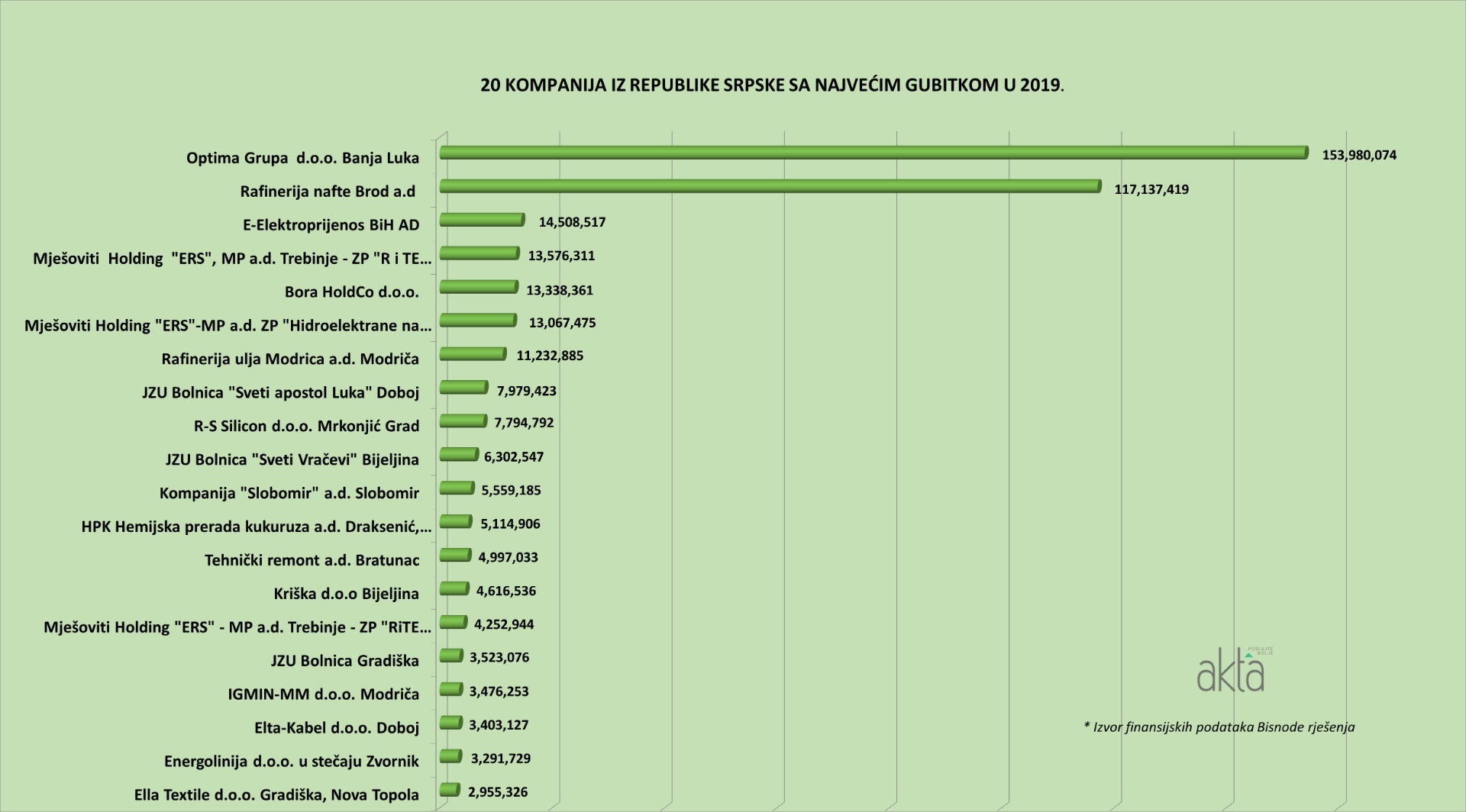Click the 4,997,033 value label

click(508, 558)
